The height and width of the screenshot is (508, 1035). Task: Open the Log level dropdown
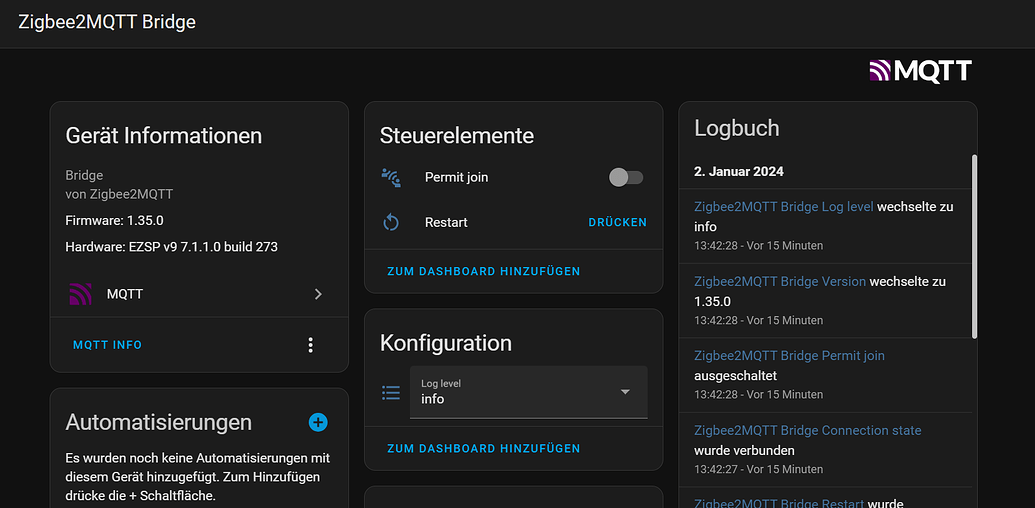point(529,392)
